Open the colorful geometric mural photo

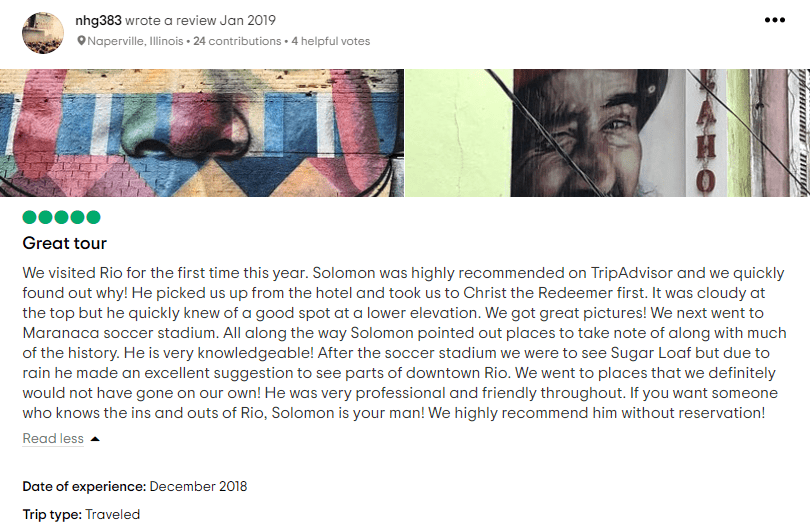202,133
